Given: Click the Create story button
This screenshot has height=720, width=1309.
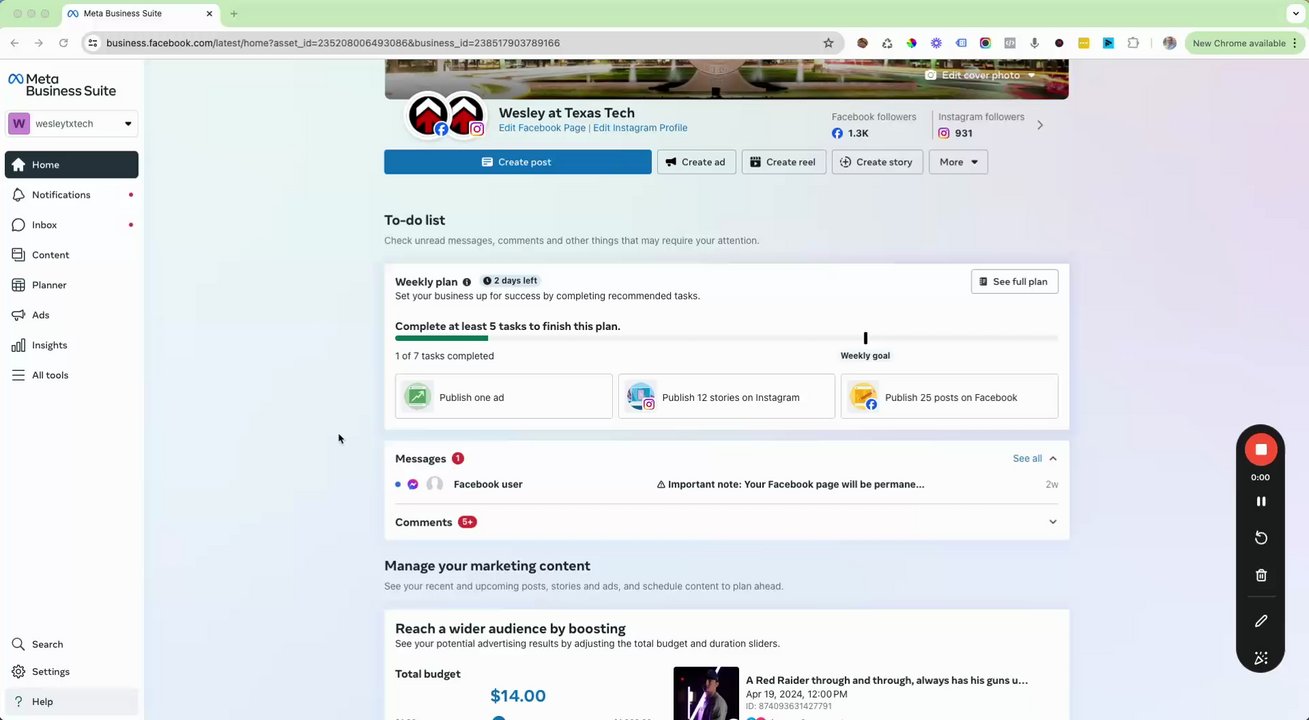Looking at the screenshot, I should coord(876,162).
